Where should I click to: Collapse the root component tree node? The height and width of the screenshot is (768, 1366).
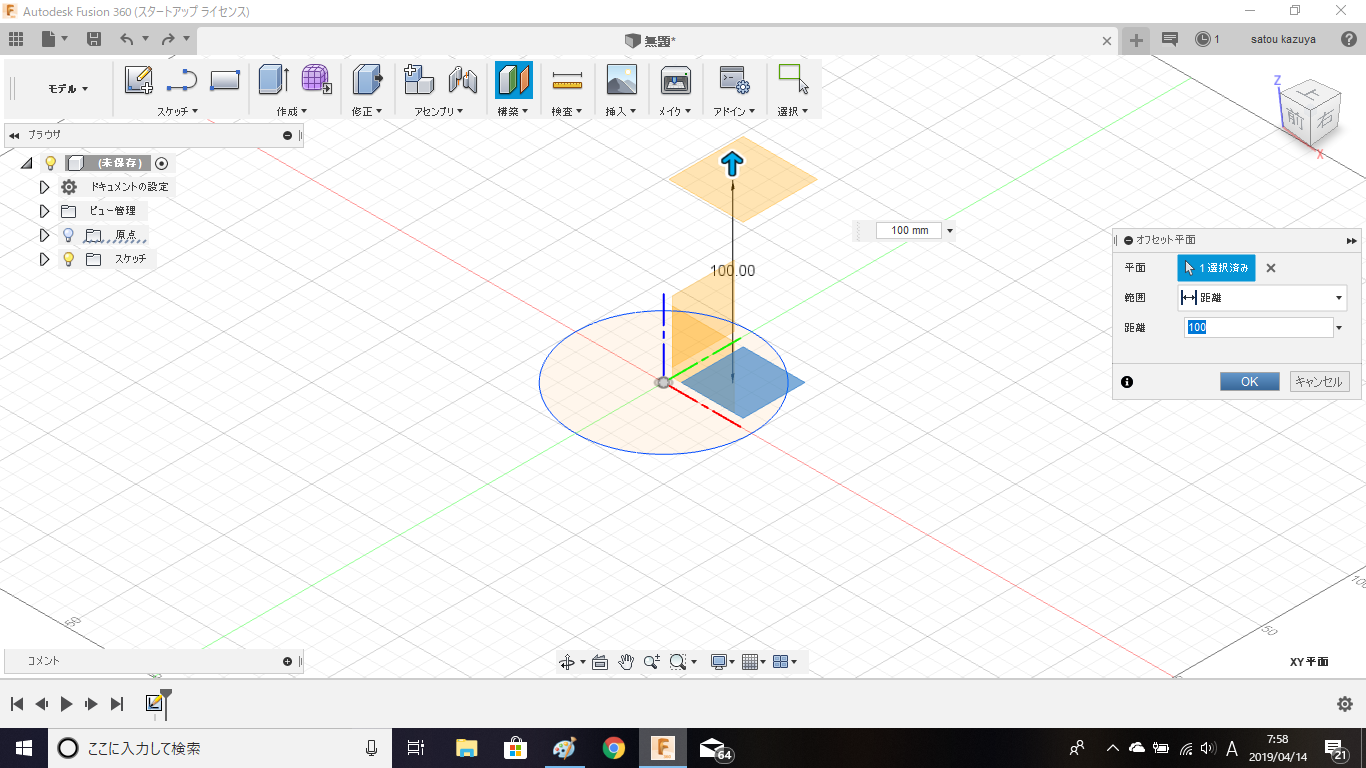(27, 163)
